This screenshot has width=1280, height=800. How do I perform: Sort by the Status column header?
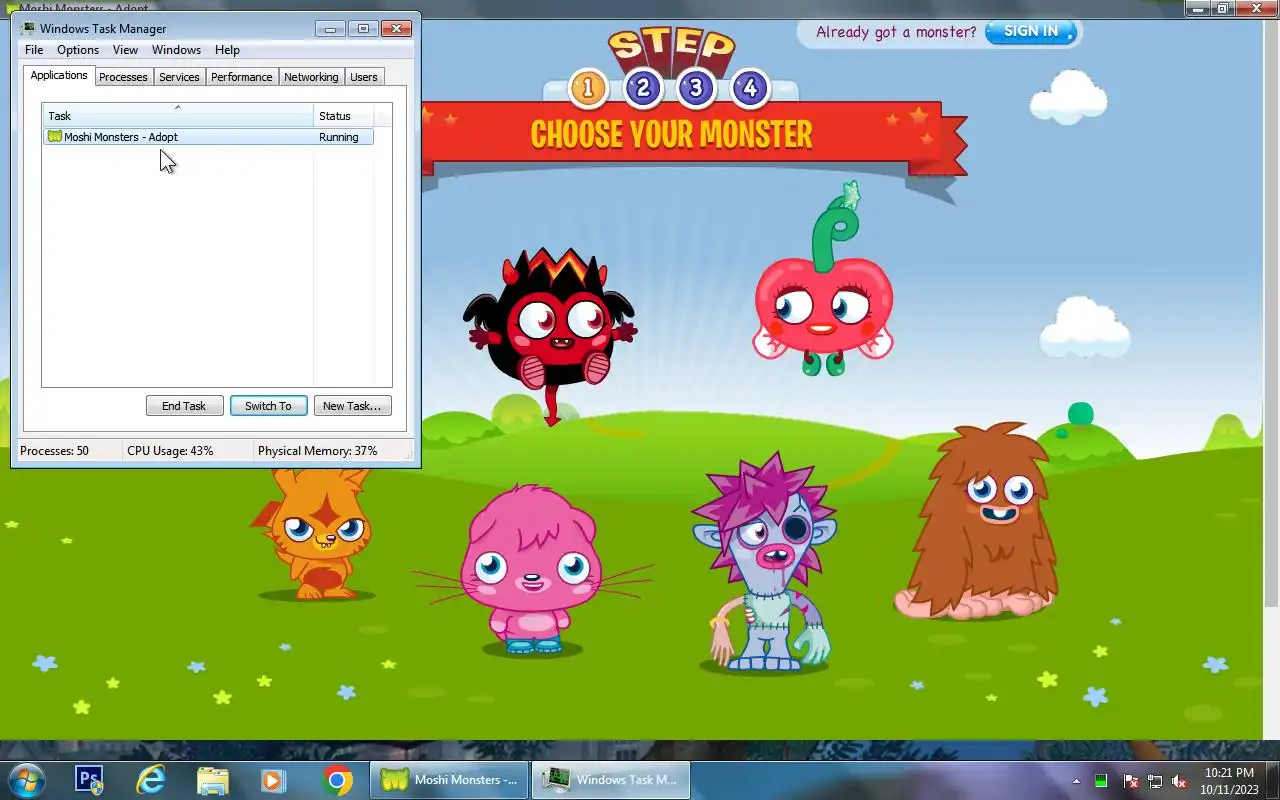344,116
